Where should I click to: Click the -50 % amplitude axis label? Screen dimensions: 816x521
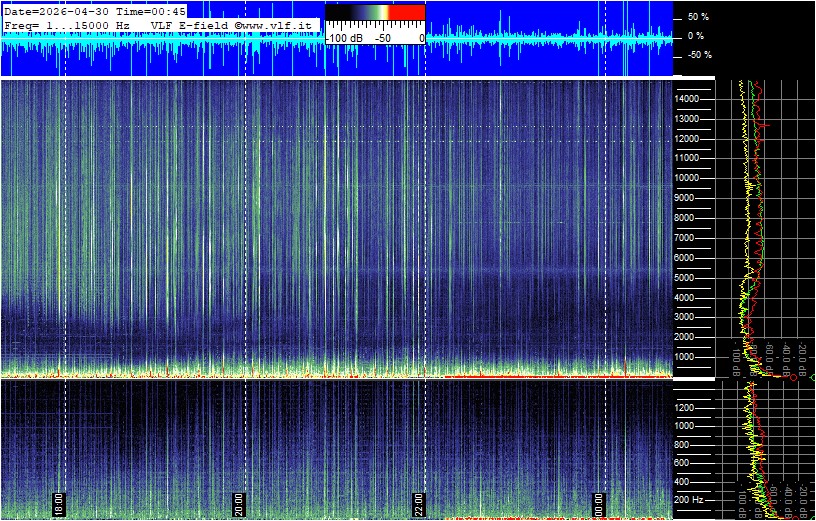click(x=698, y=55)
